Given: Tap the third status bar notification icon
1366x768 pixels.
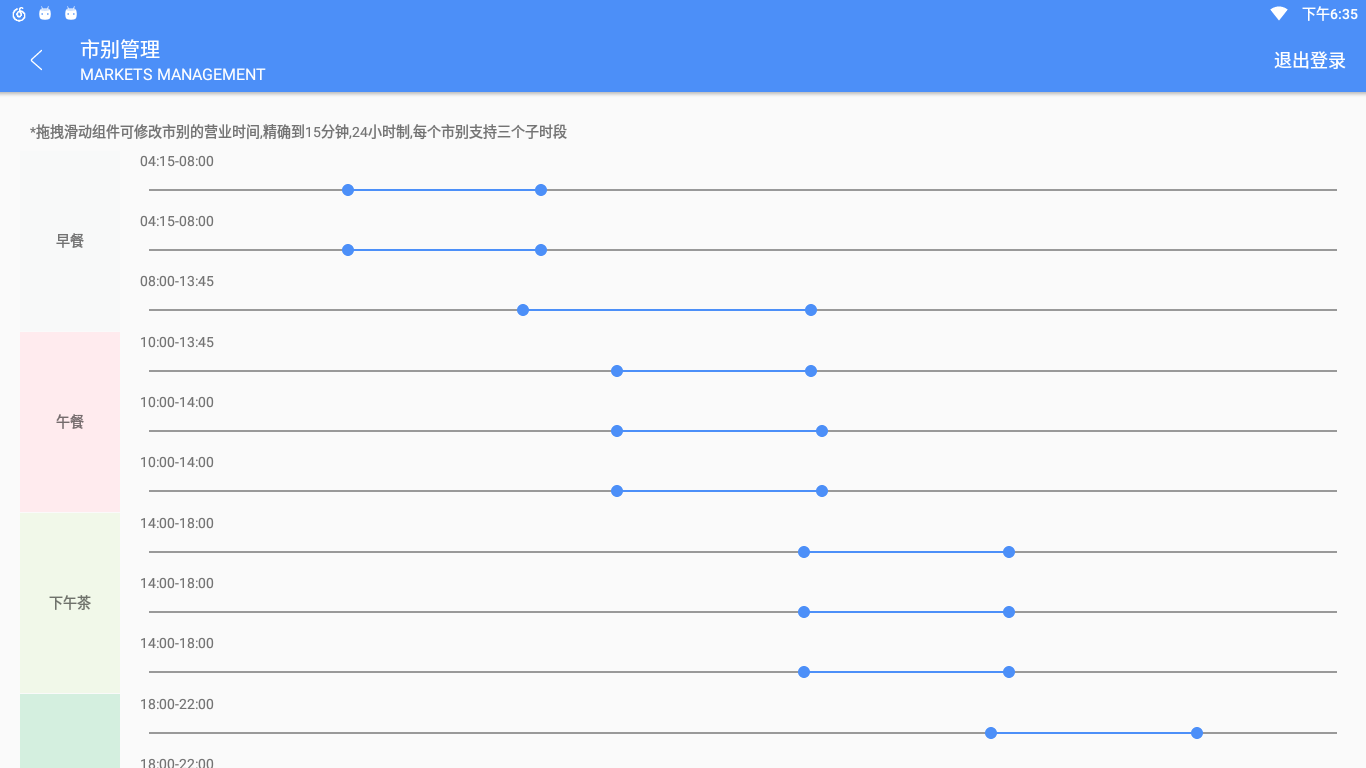Looking at the screenshot, I should coord(71,14).
